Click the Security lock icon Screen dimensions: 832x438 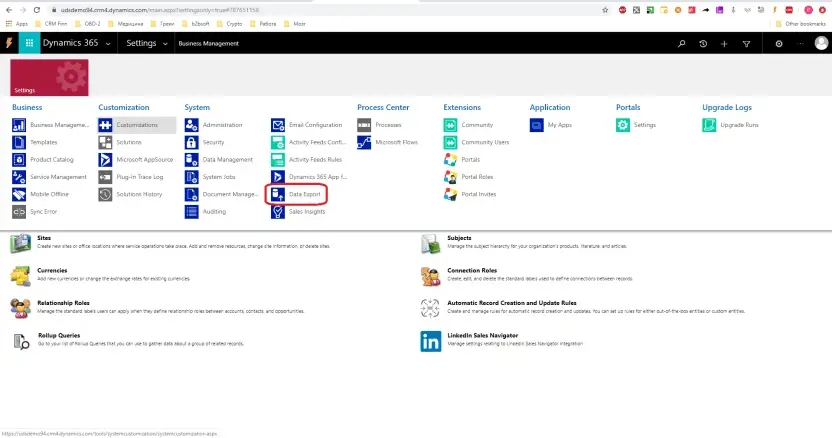(x=192, y=142)
